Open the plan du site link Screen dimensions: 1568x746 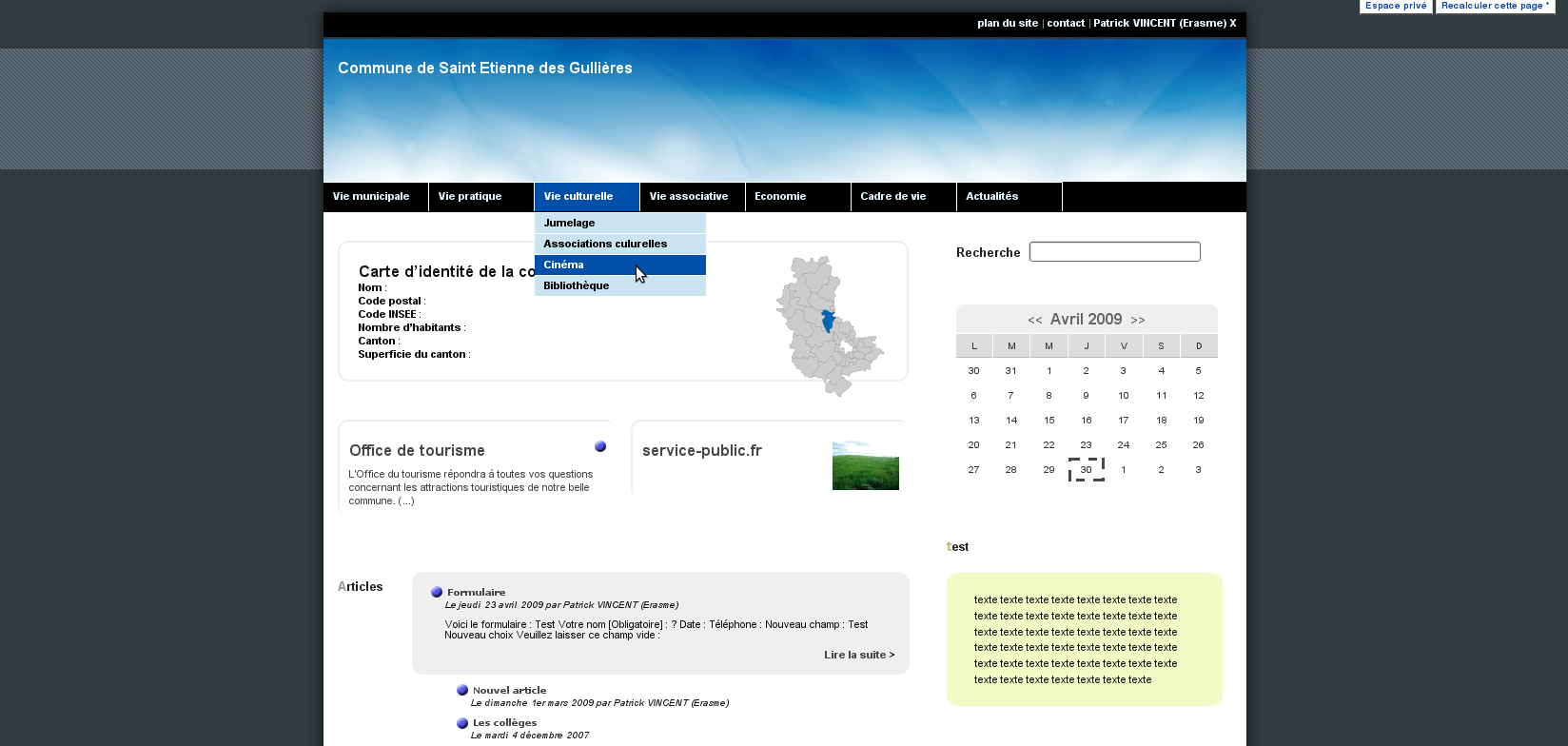1008,23
